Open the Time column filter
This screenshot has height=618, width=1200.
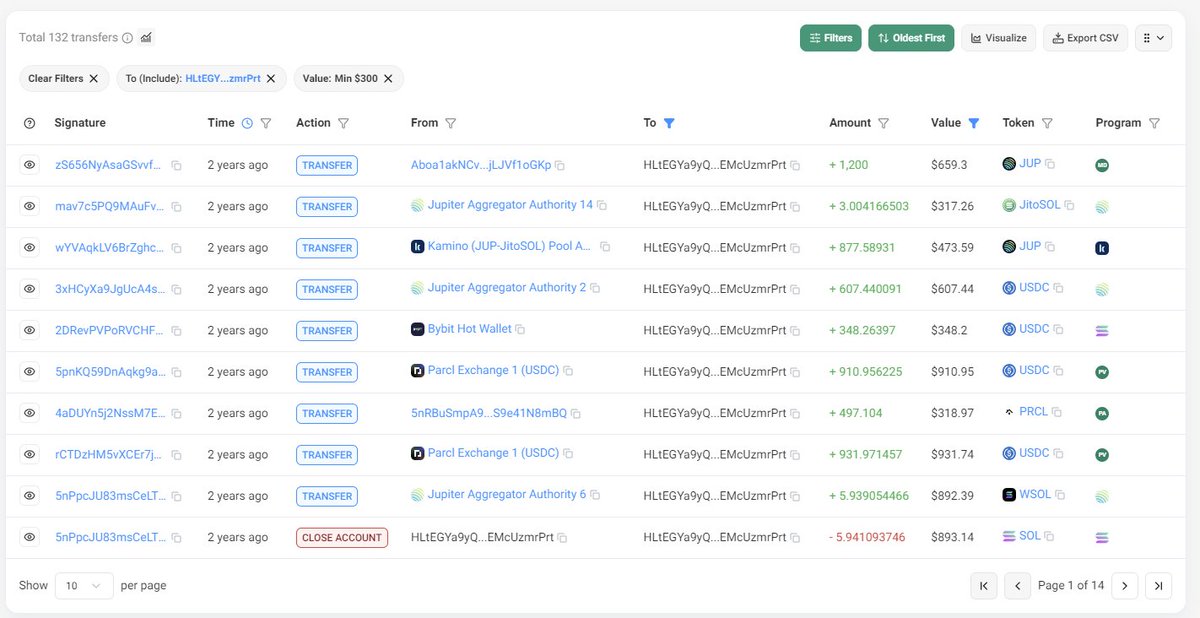click(x=266, y=123)
